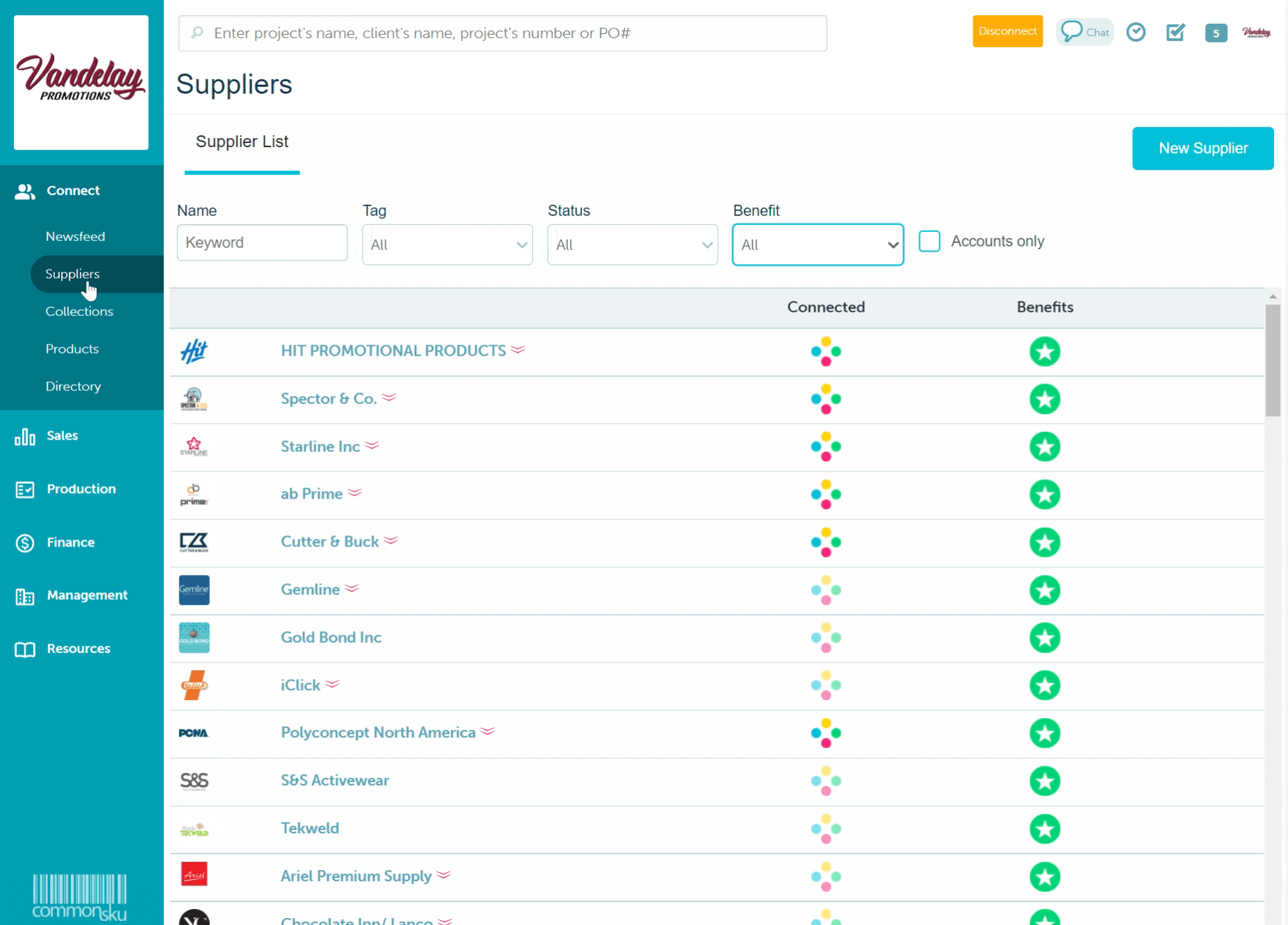This screenshot has height=925, width=1288.
Task: Open the Tag filter dropdown
Action: 447,244
